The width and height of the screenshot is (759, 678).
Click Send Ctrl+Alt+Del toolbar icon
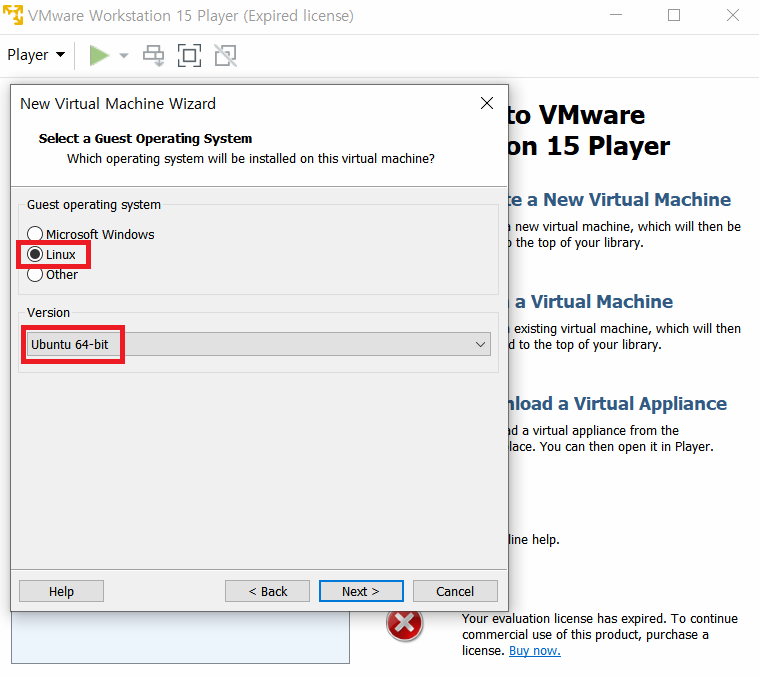coord(153,55)
